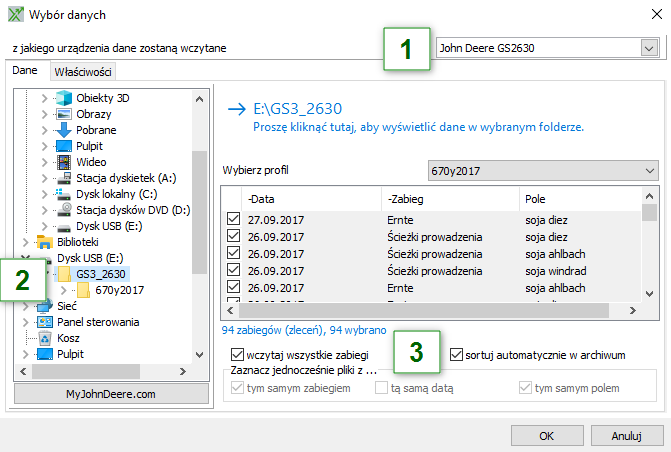This screenshot has width=671, height=452.
Task: Click data table scroll down arrow
Action: point(650,294)
